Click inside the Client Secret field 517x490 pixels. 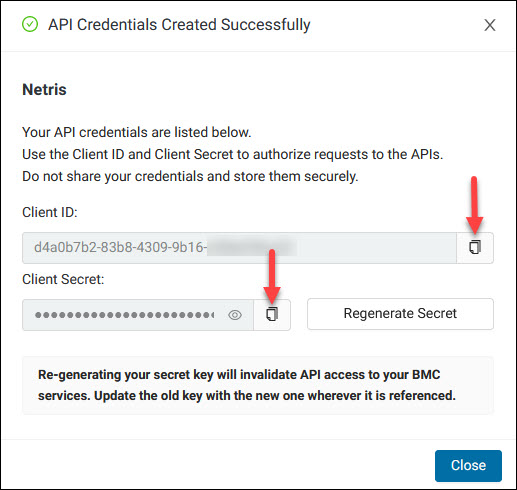click(138, 315)
